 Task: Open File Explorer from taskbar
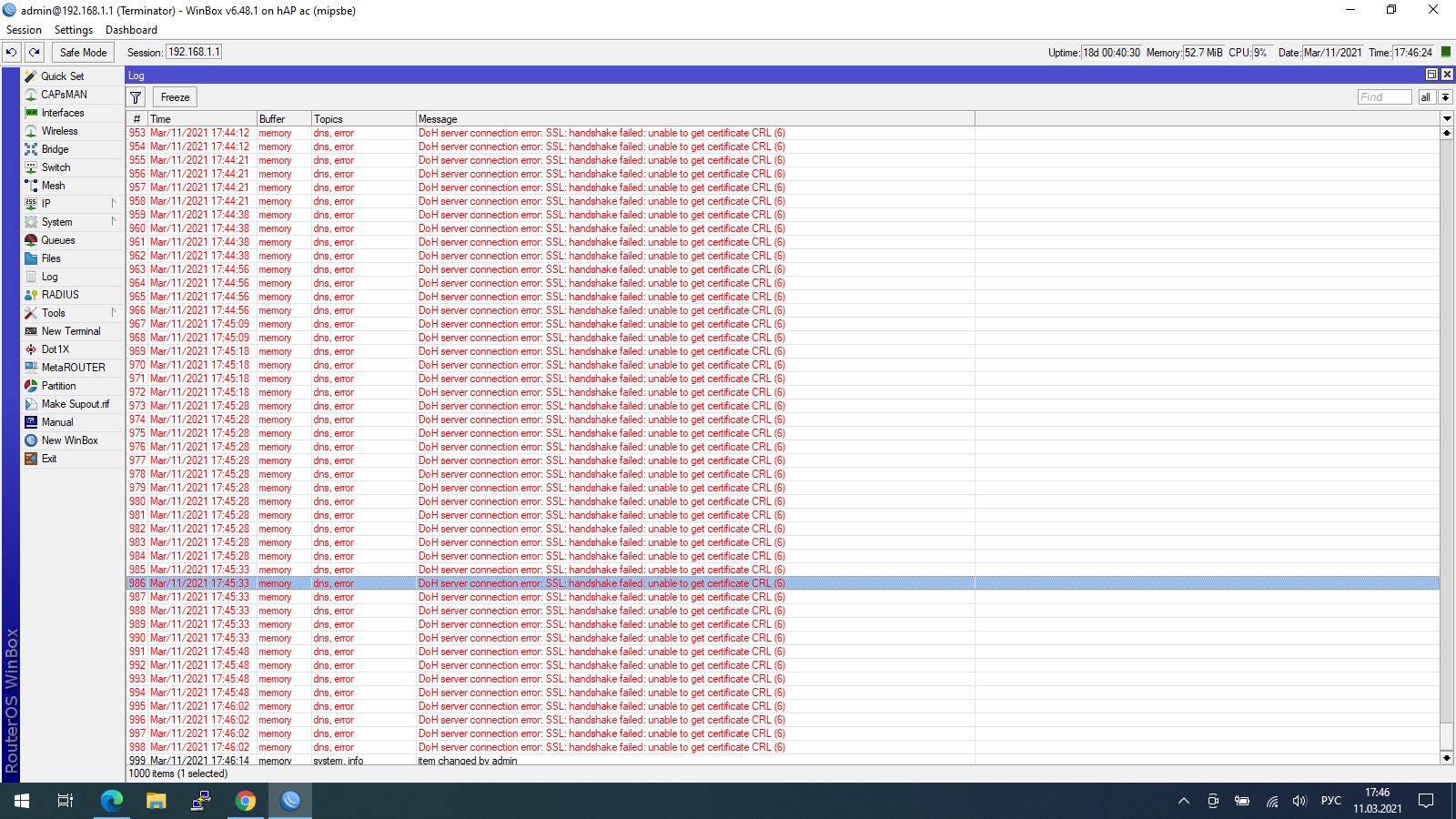point(157,801)
